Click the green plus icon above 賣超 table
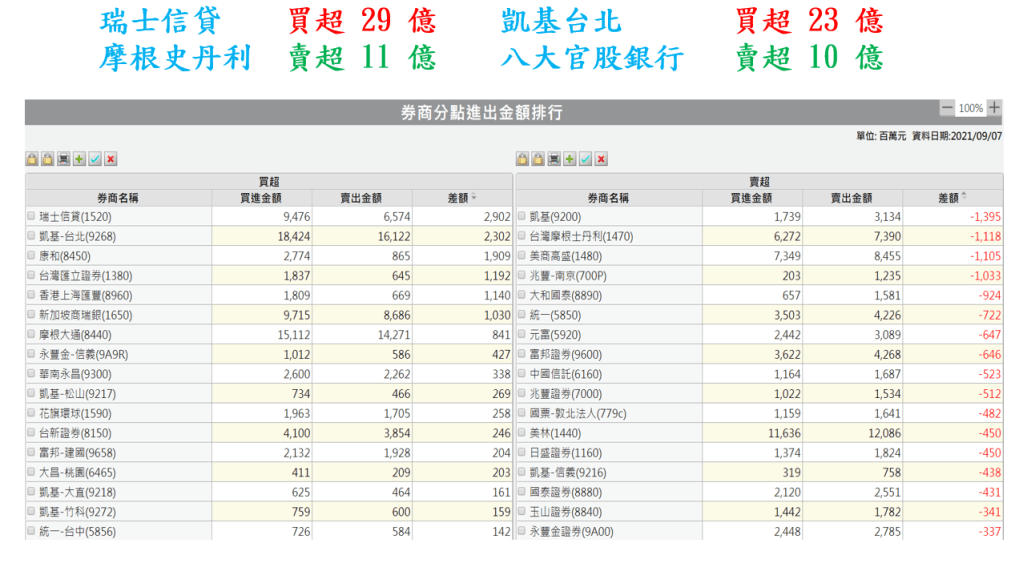The image size is (1023, 563). point(569,159)
